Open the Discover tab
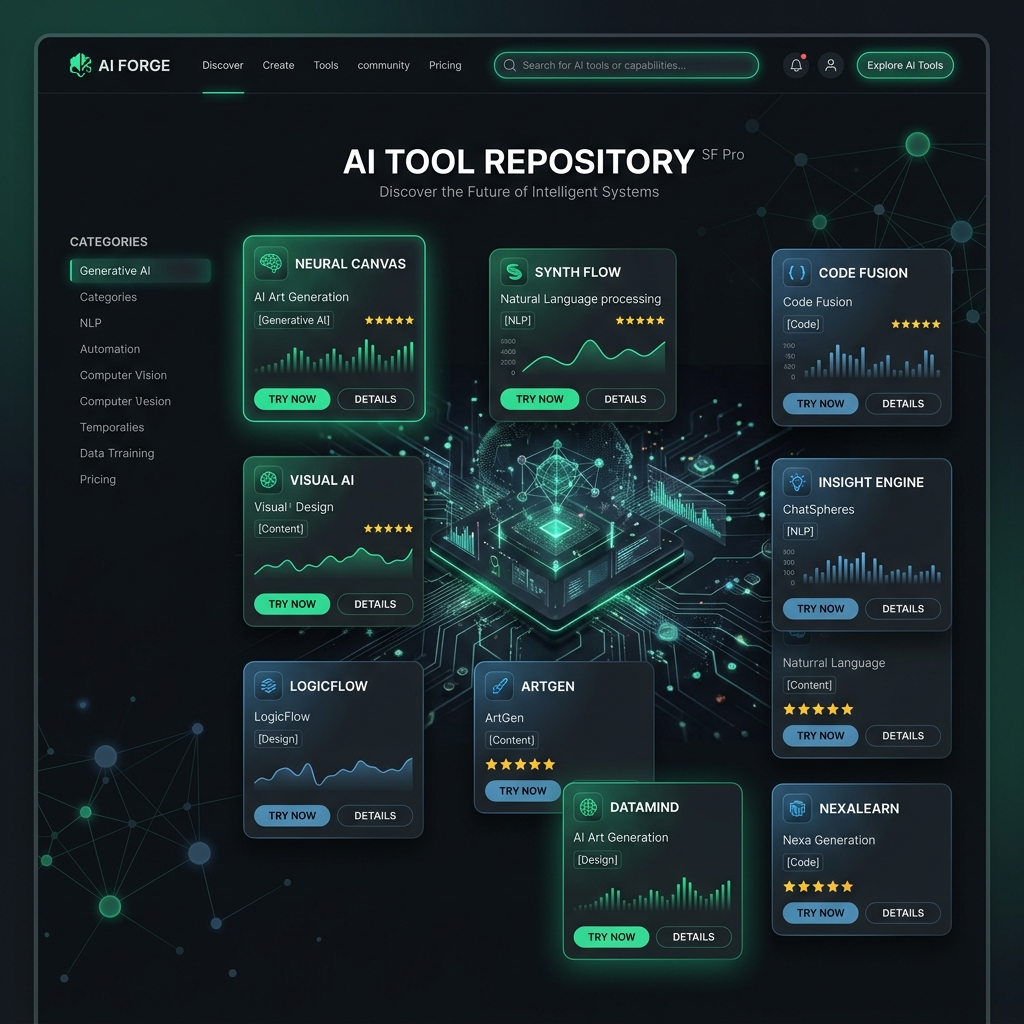1024x1024 pixels. coord(223,65)
